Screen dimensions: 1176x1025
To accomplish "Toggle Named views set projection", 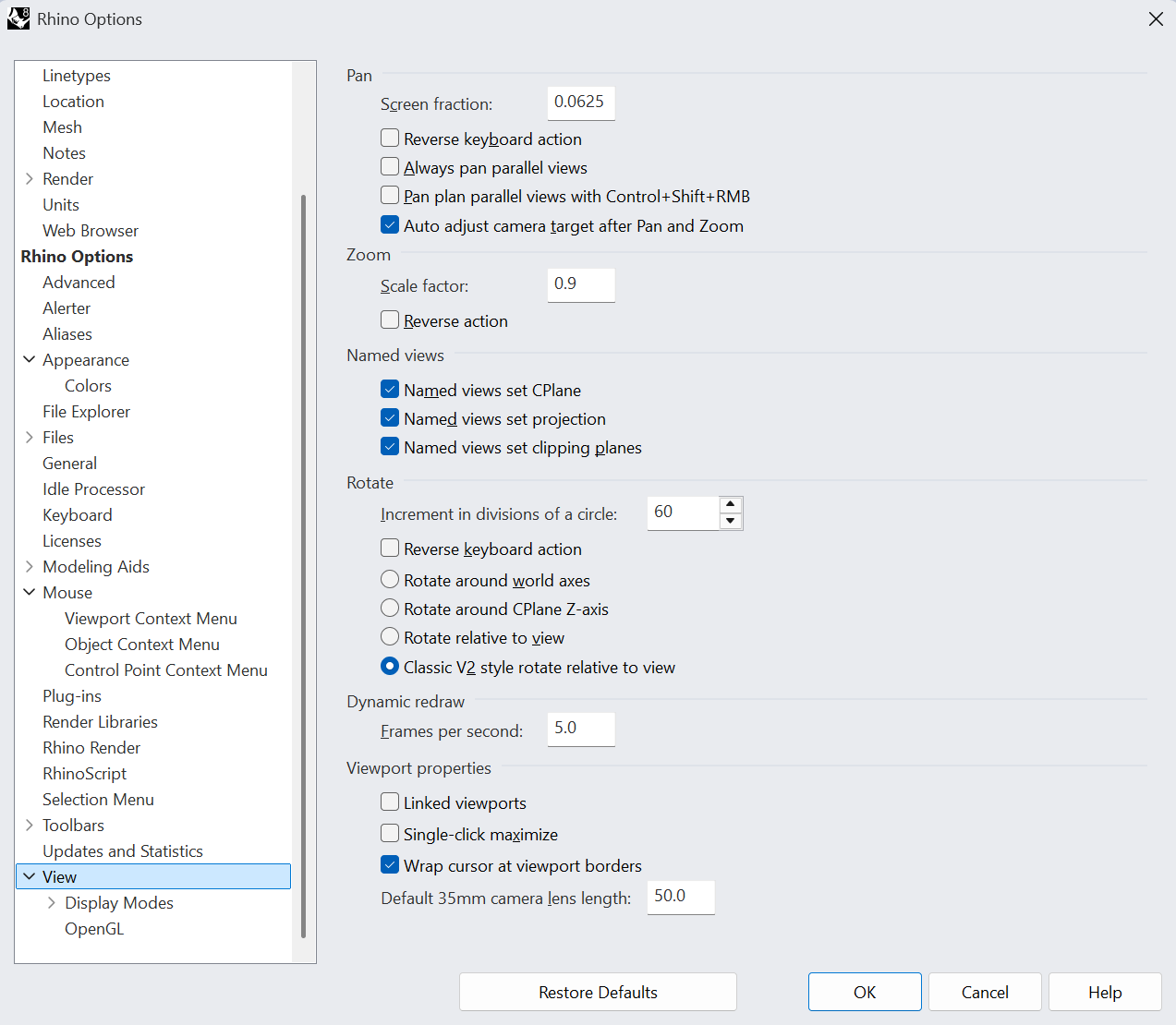I will pyautogui.click(x=390, y=418).
